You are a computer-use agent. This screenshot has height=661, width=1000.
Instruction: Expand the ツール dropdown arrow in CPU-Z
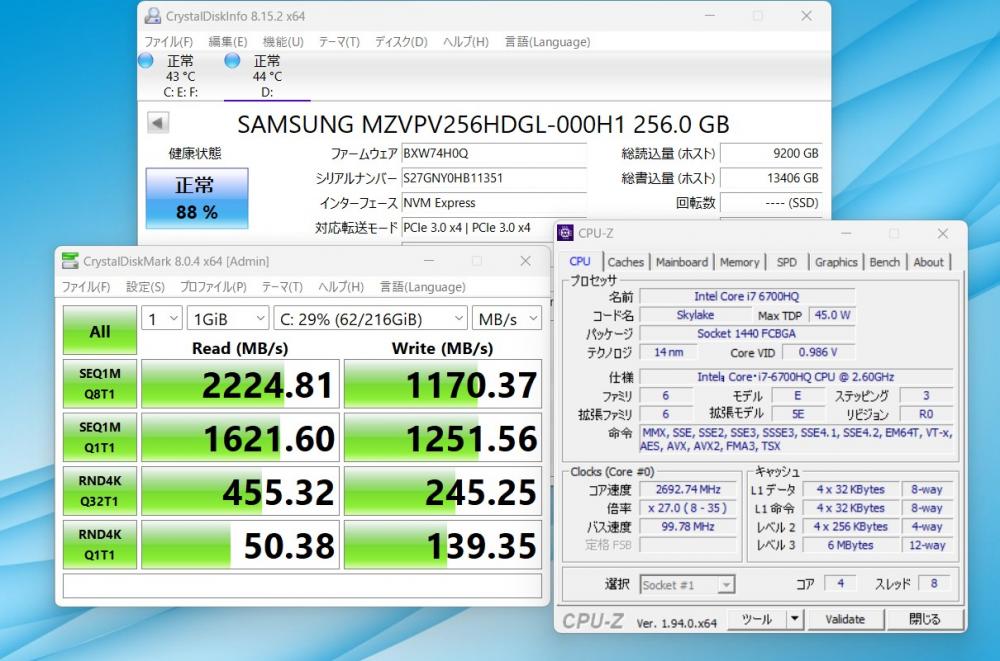795,619
